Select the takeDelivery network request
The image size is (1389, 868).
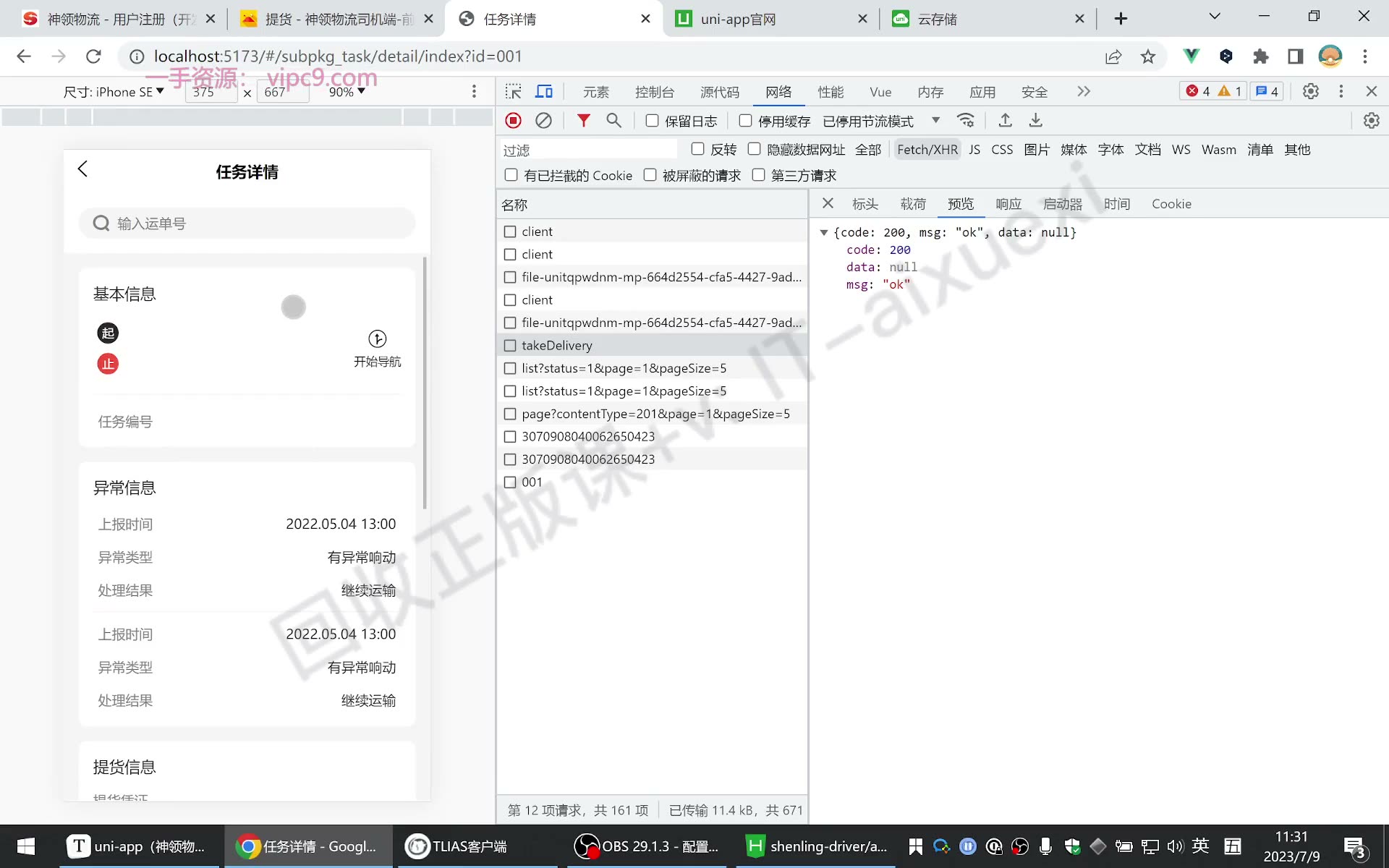pyautogui.click(x=653, y=345)
